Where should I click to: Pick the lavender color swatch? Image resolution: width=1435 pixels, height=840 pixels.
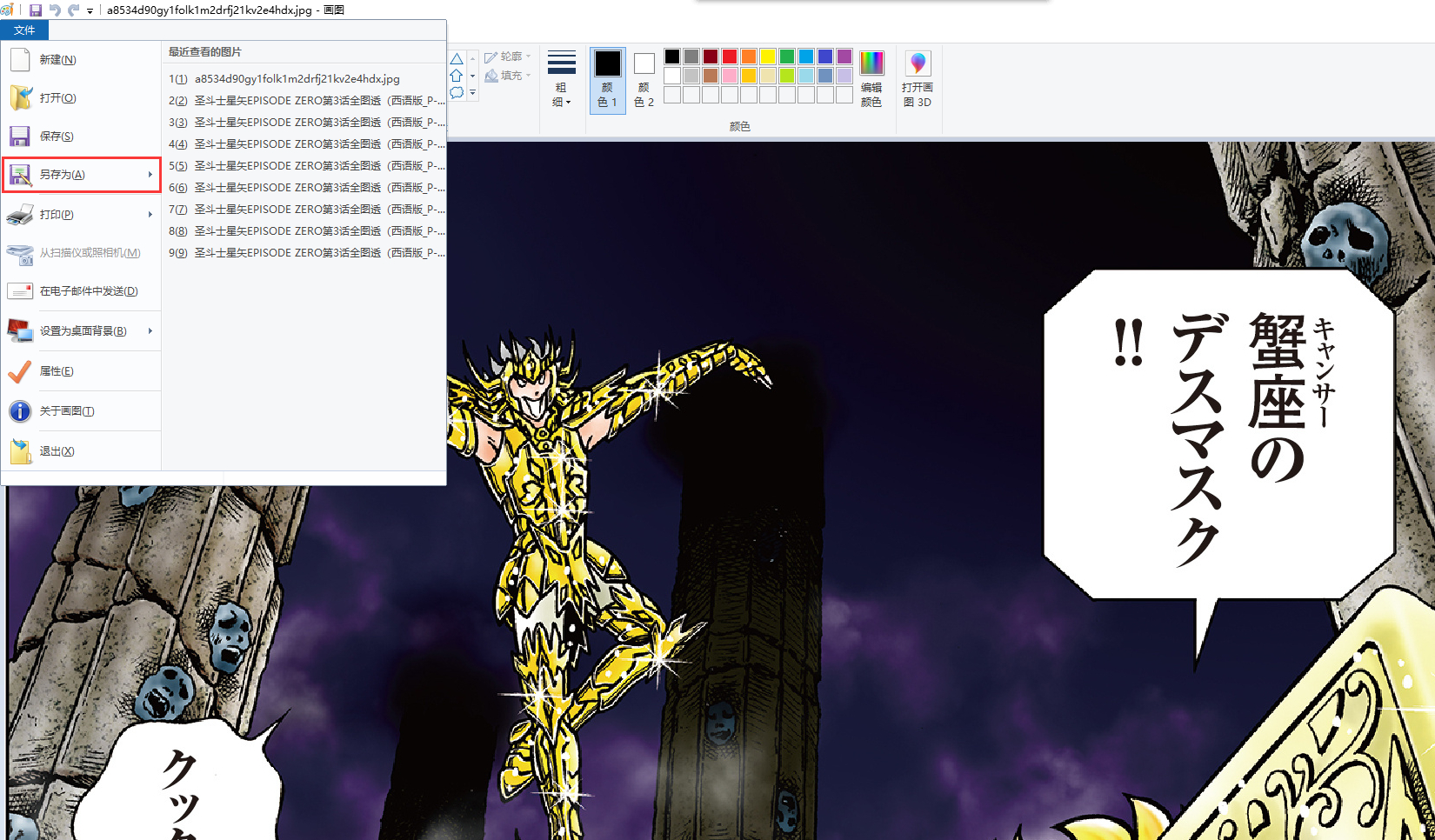[844, 76]
